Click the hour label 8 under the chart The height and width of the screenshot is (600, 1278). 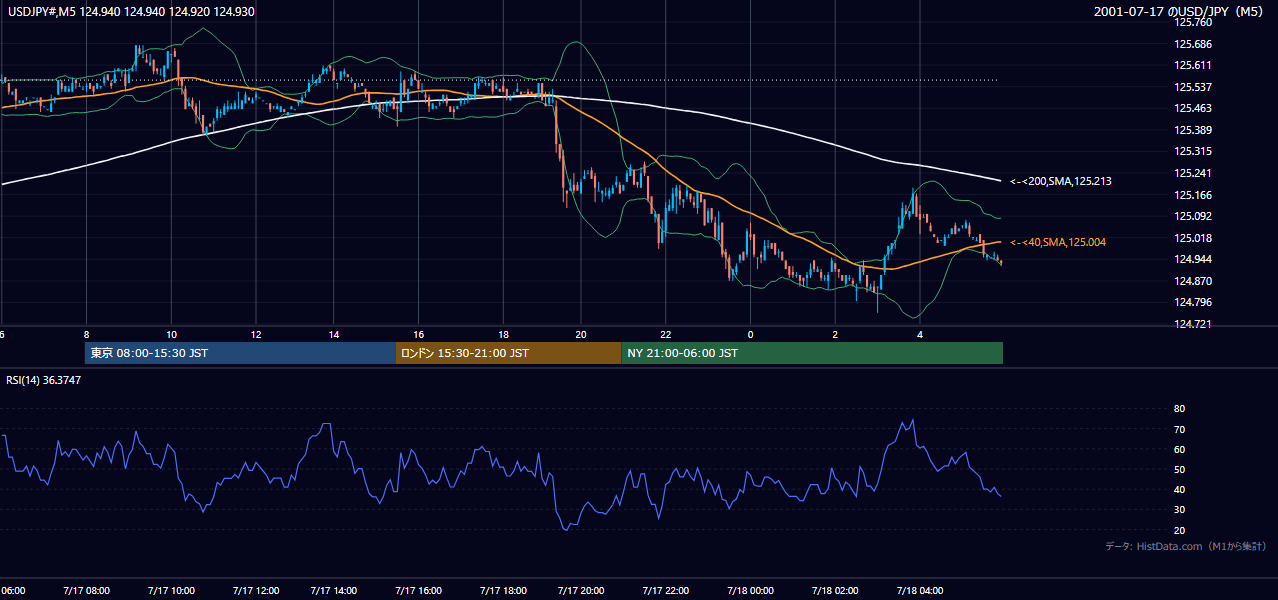[x=87, y=335]
